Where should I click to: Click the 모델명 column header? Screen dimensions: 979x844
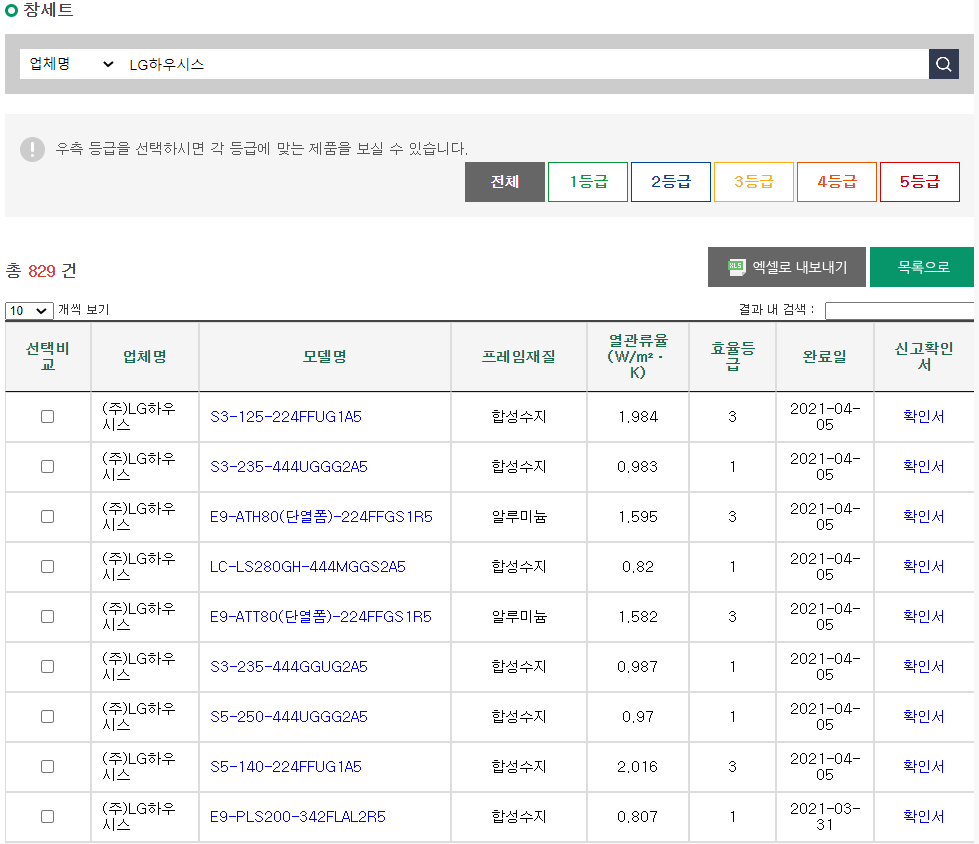[x=325, y=356]
